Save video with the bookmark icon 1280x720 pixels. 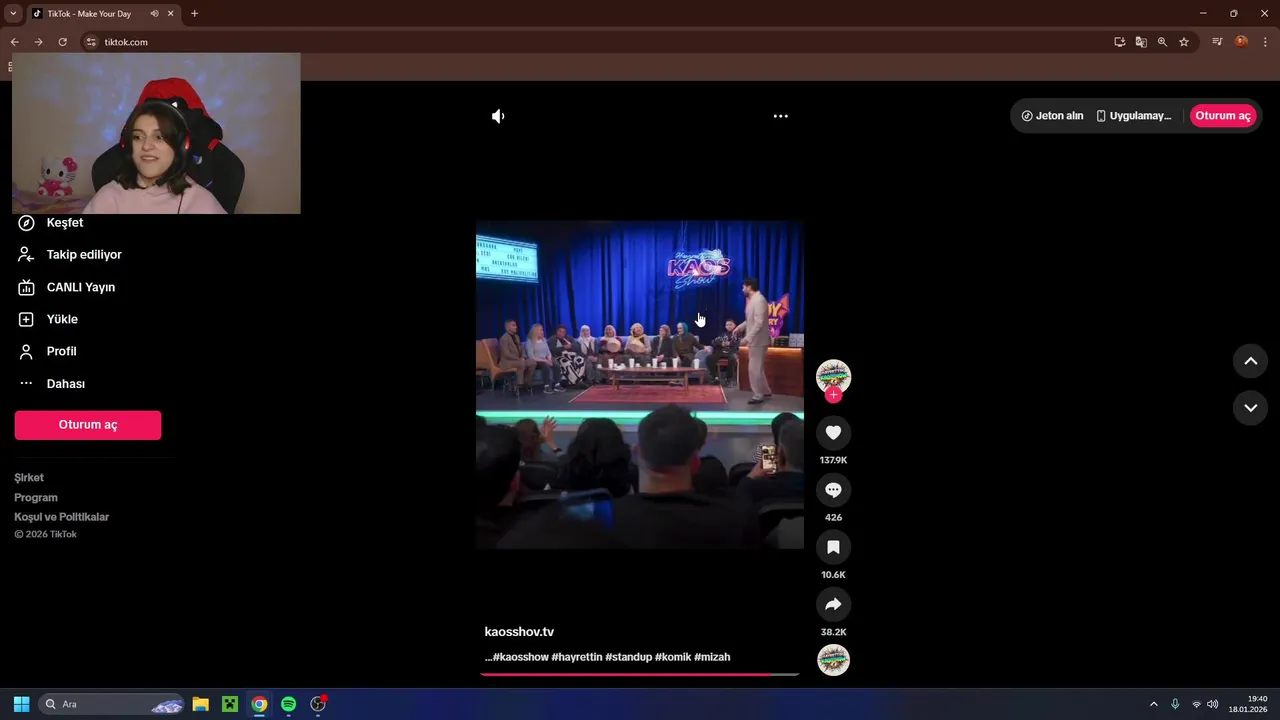click(833, 547)
